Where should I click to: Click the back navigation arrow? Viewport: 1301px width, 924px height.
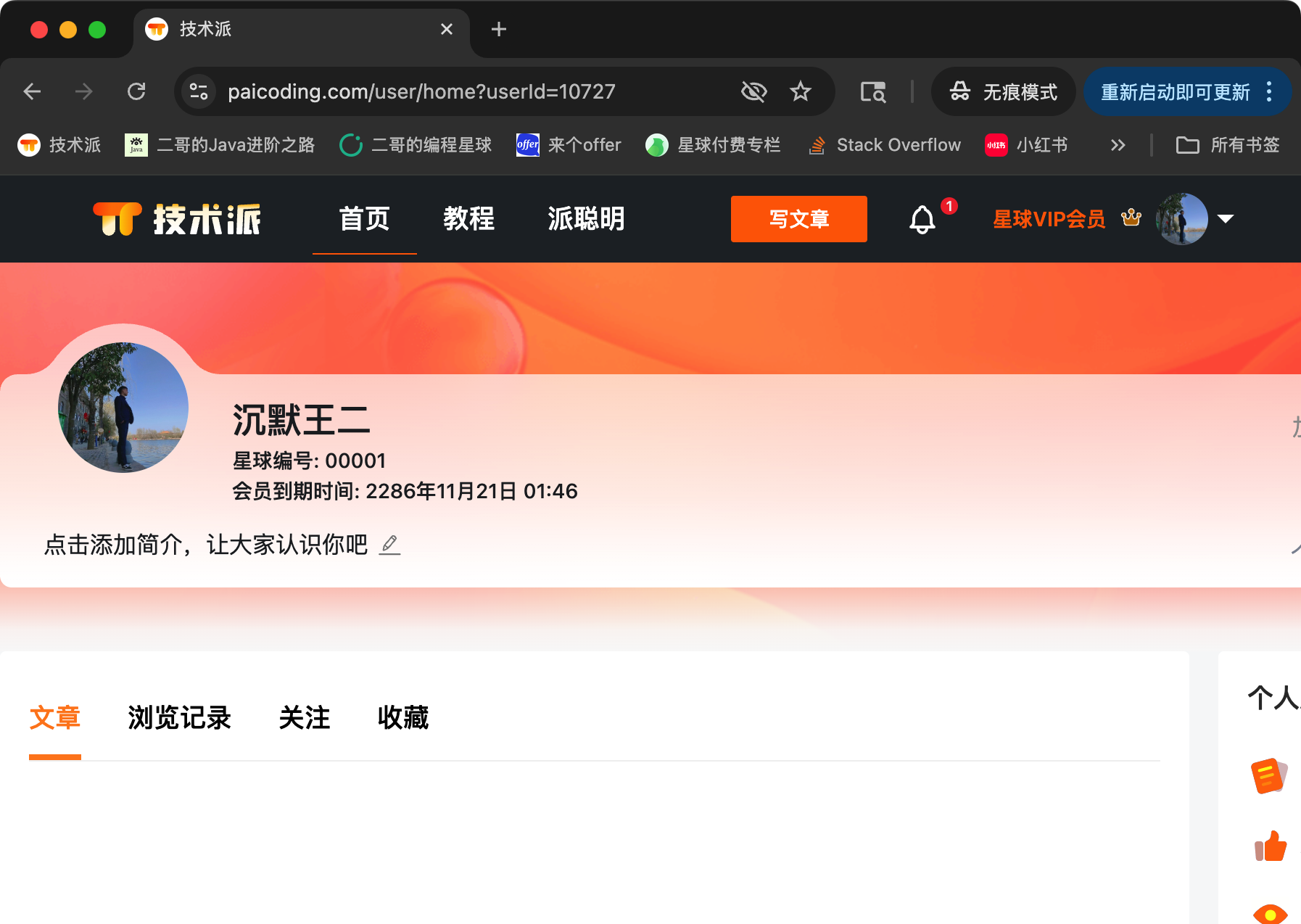pyautogui.click(x=32, y=91)
